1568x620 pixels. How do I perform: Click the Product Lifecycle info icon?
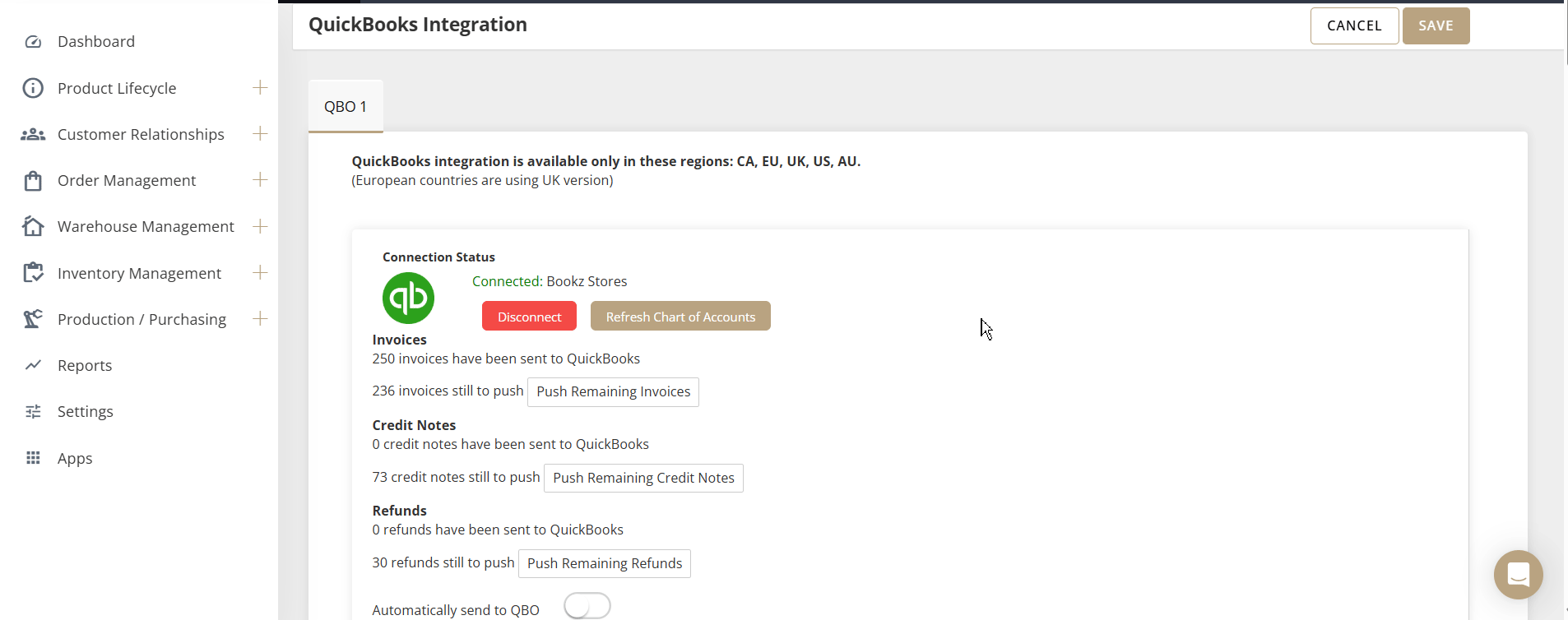coord(33,88)
